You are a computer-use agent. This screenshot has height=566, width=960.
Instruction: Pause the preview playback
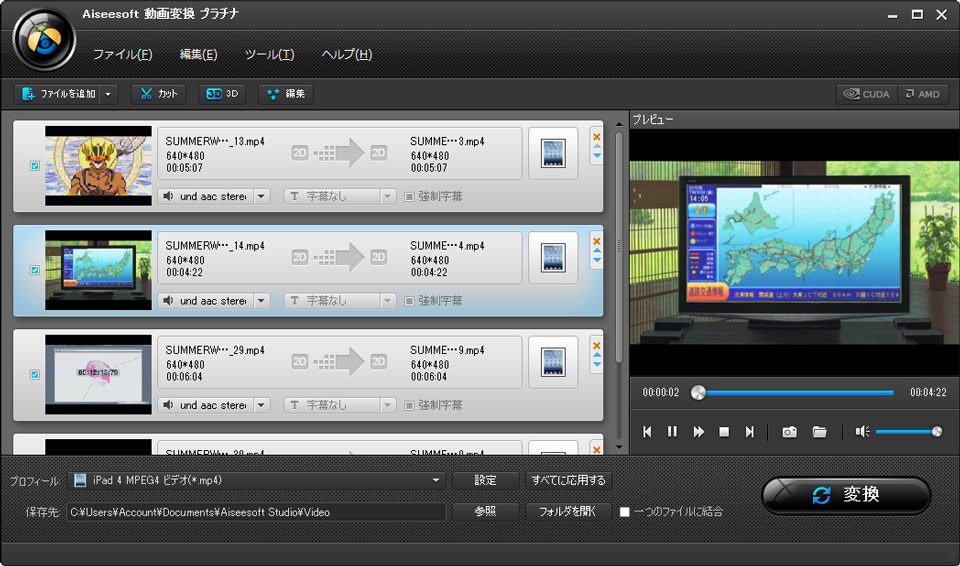pos(672,432)
